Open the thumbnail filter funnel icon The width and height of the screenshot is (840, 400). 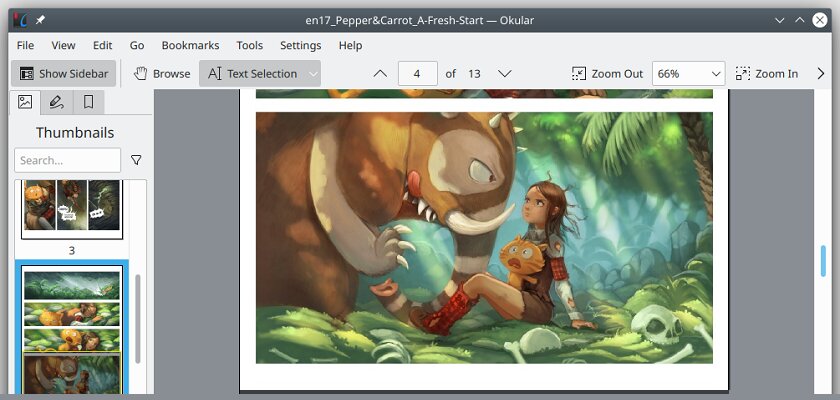136,160
